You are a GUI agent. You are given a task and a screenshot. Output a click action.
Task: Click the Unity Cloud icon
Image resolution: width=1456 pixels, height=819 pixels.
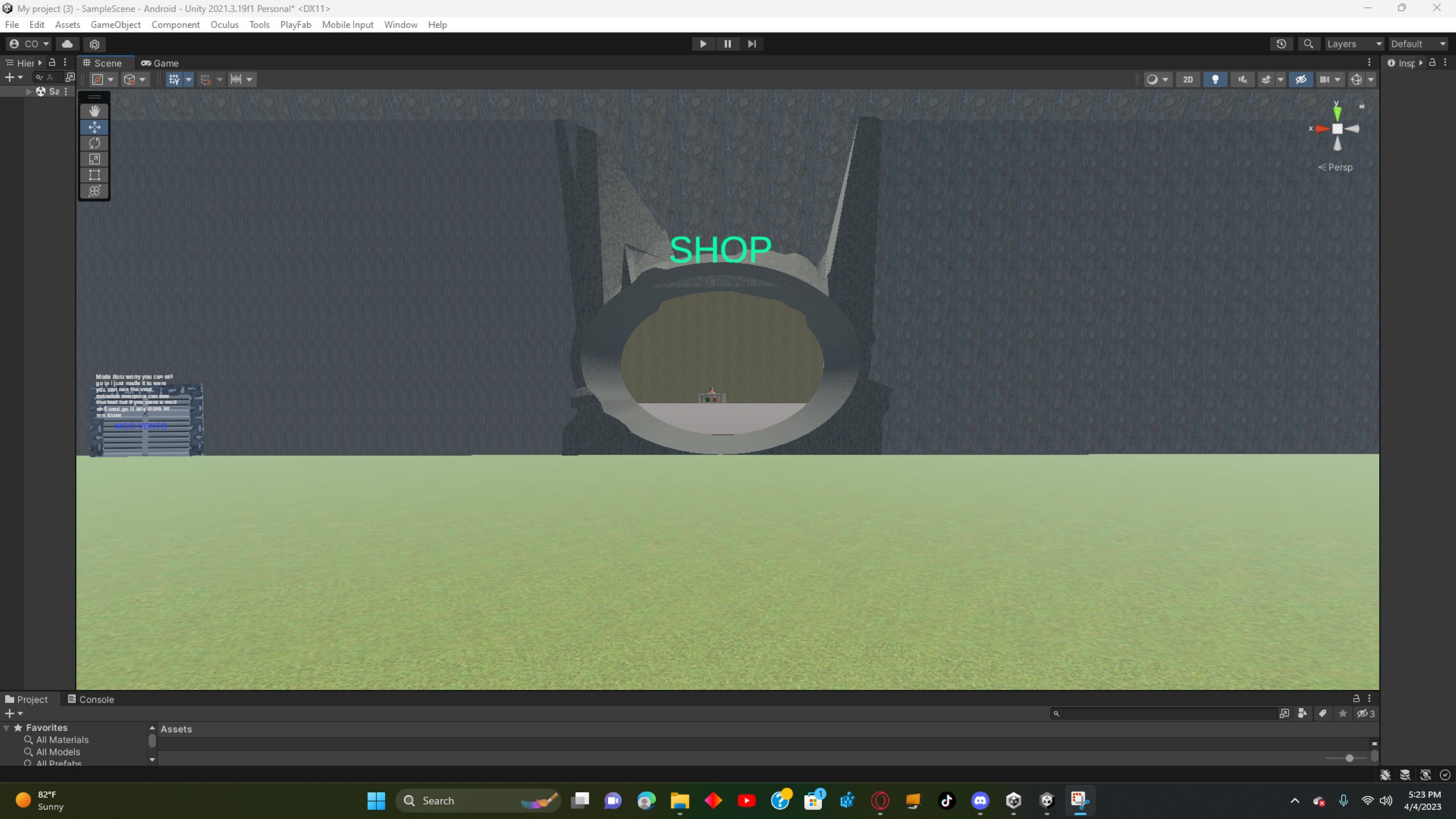click(x=67, y=44)
